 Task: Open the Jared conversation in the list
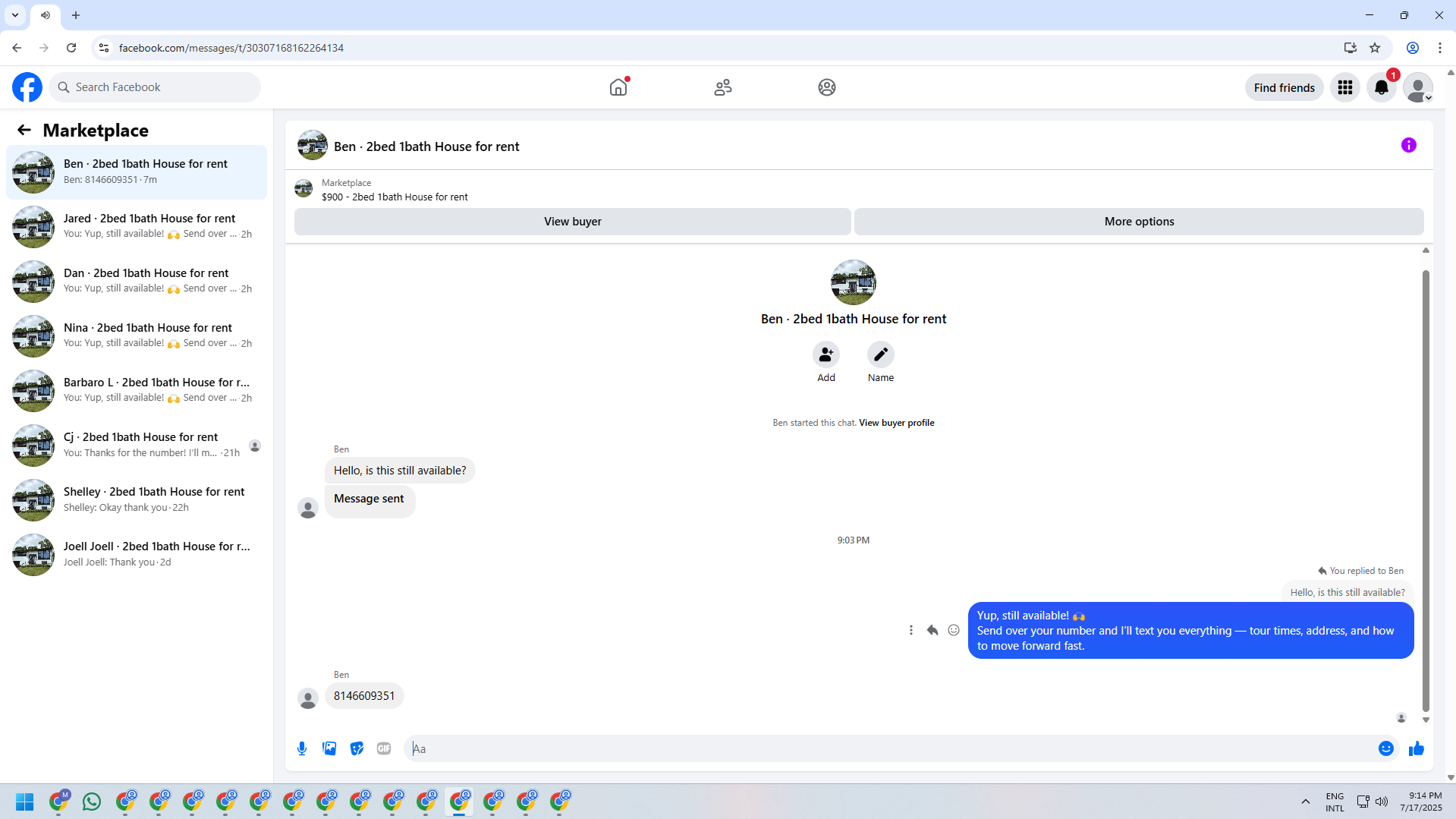137,227
